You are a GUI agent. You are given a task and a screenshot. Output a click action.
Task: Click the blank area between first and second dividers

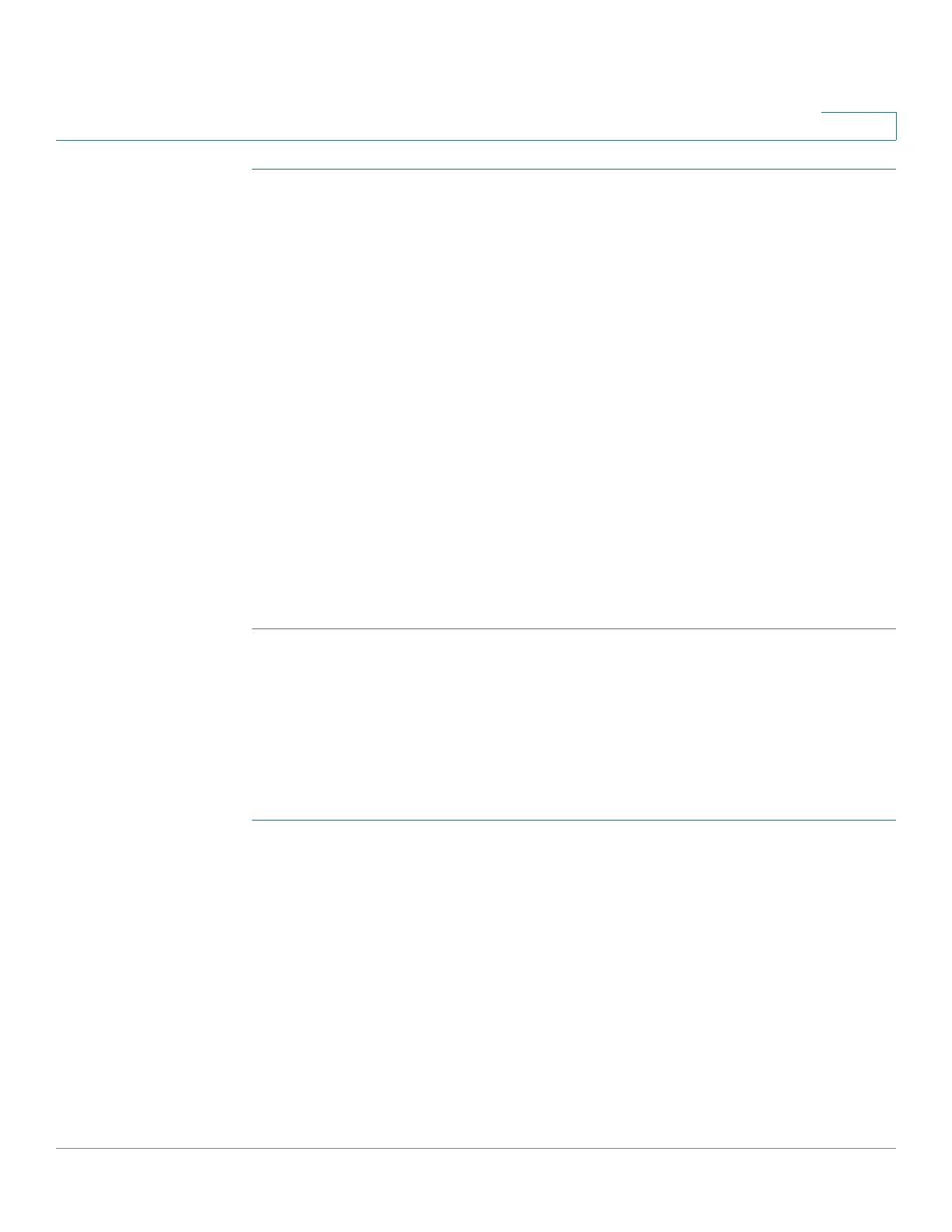574,398
